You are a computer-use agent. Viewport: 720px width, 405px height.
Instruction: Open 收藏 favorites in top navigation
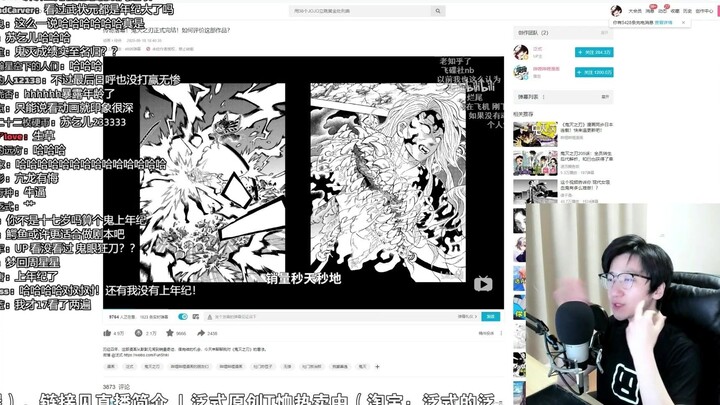675,11
